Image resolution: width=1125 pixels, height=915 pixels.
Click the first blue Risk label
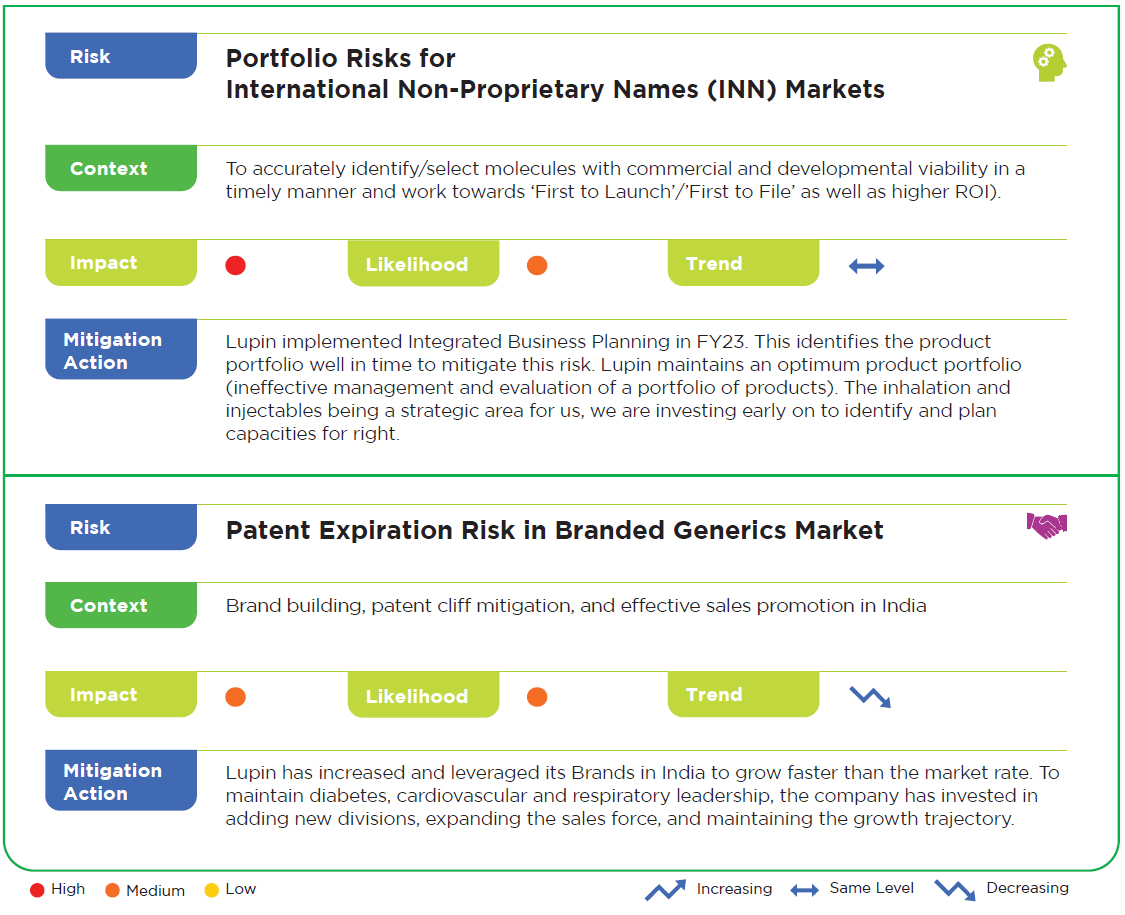[x=120, y=57]
